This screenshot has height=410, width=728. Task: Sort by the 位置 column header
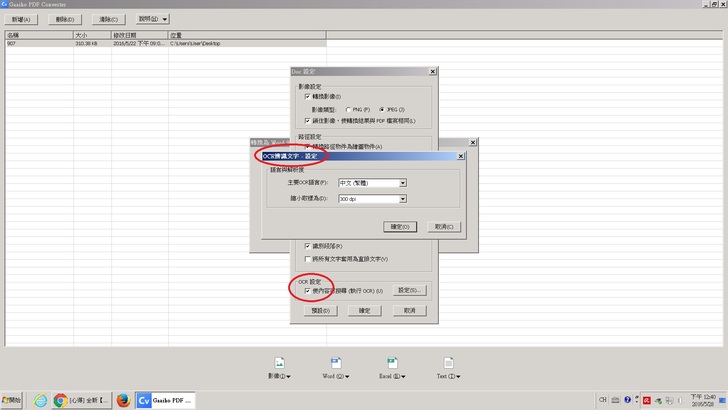point(247,35)
